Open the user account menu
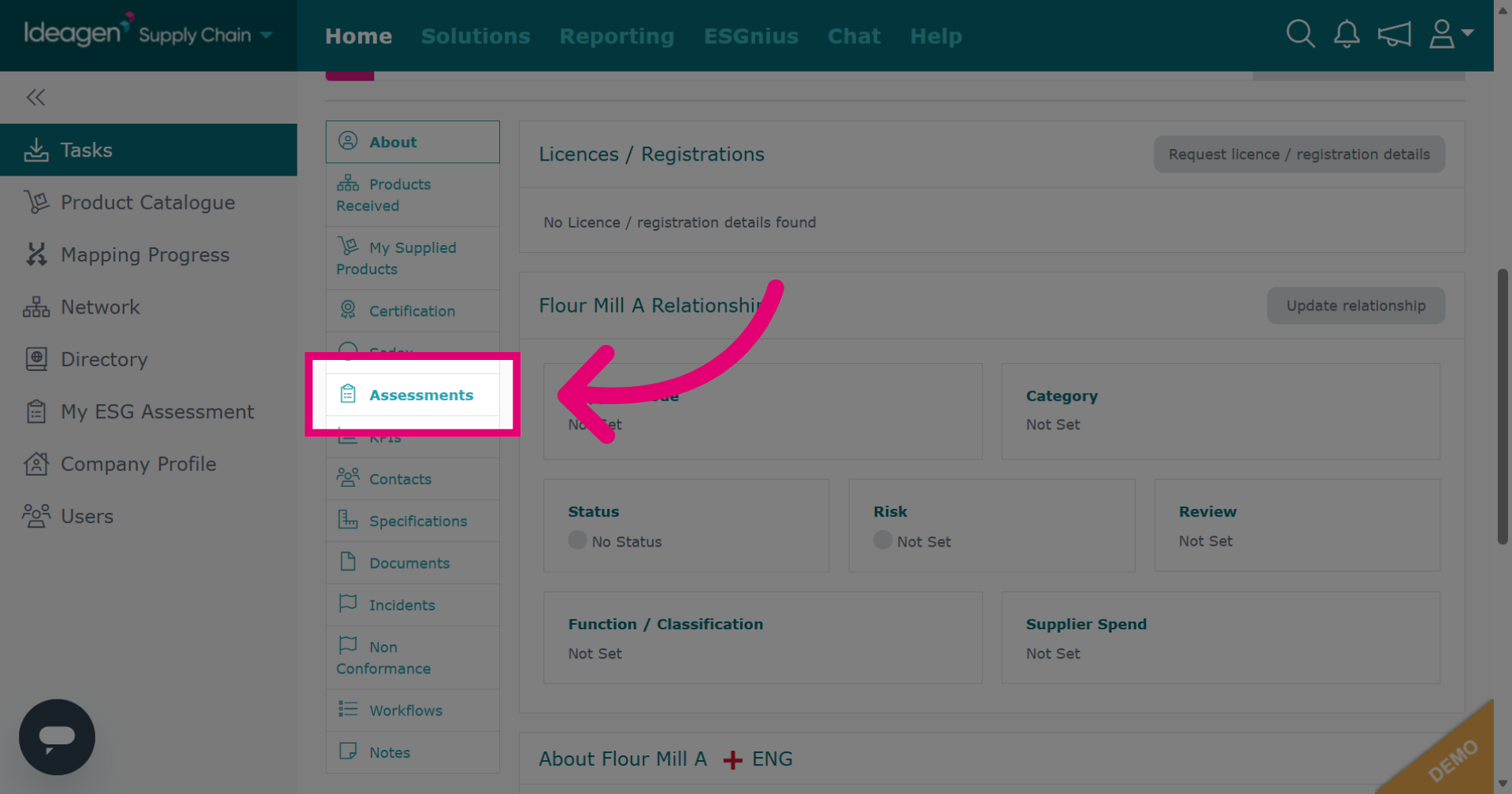The image size is (1512, 794). (1451, 34)
